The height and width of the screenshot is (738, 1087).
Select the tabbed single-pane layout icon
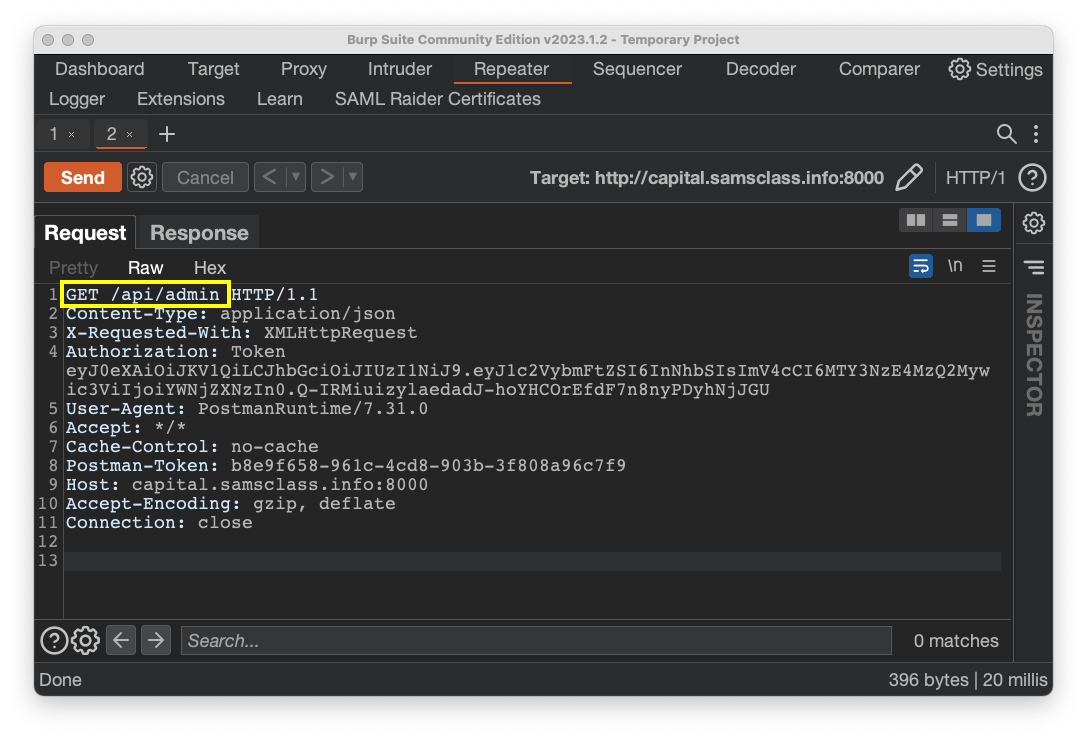tap(984, 220)
